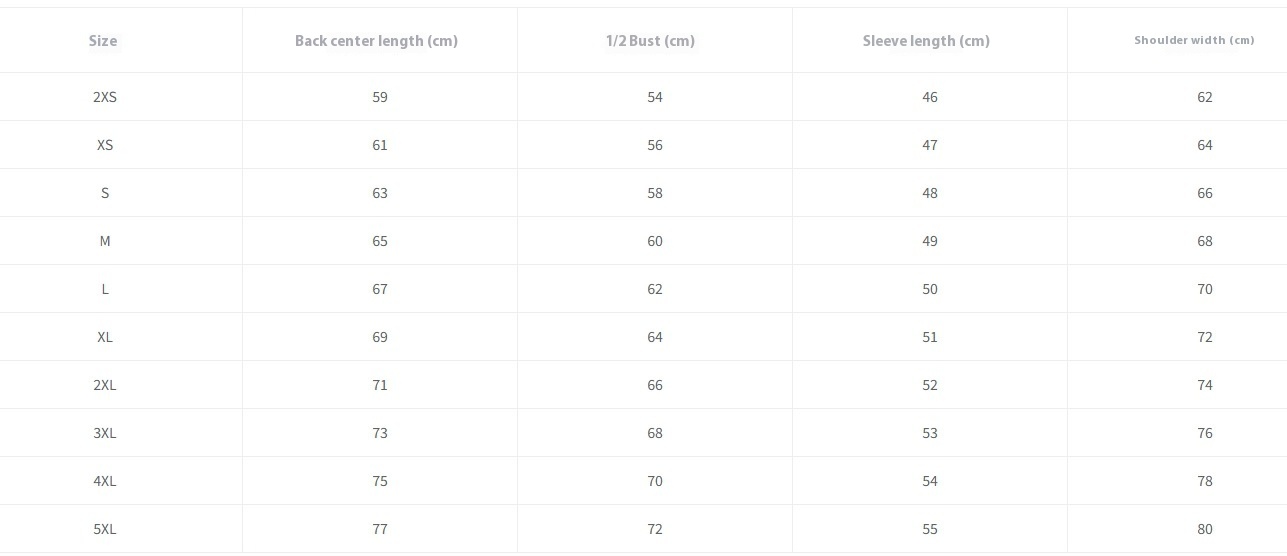Select the 2XS size row label
This screenshot has width=1287, height=556.
[x=105, y=97]
